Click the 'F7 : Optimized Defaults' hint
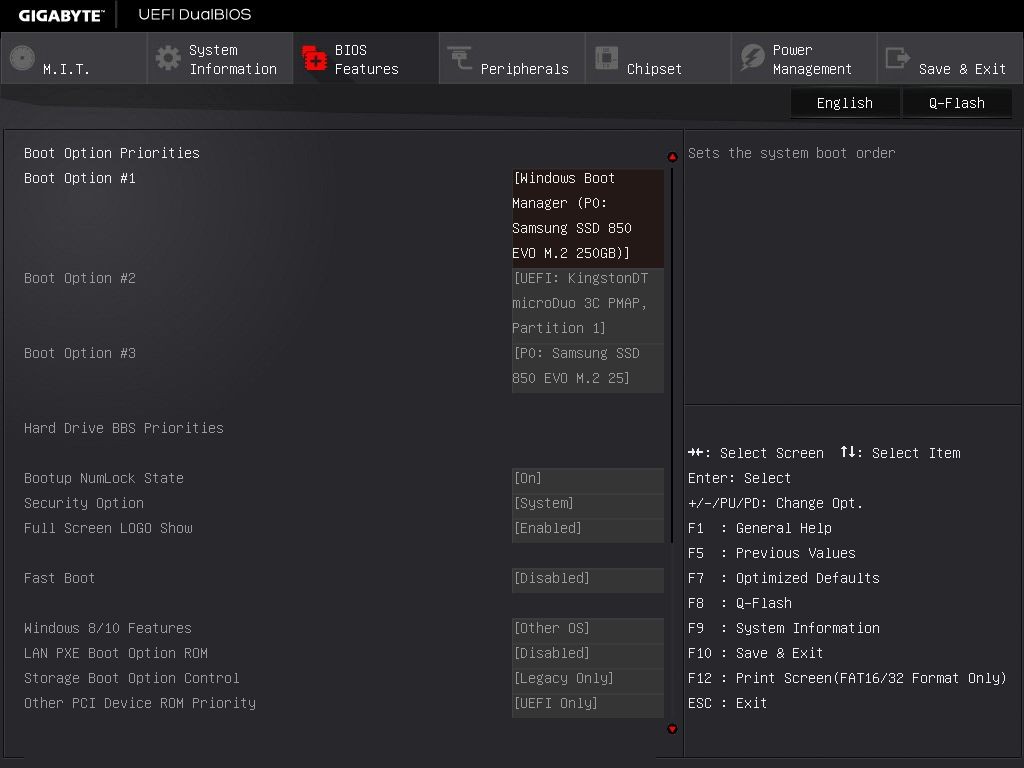Viewport: 1024px width, 768px height. pos(784,578)
